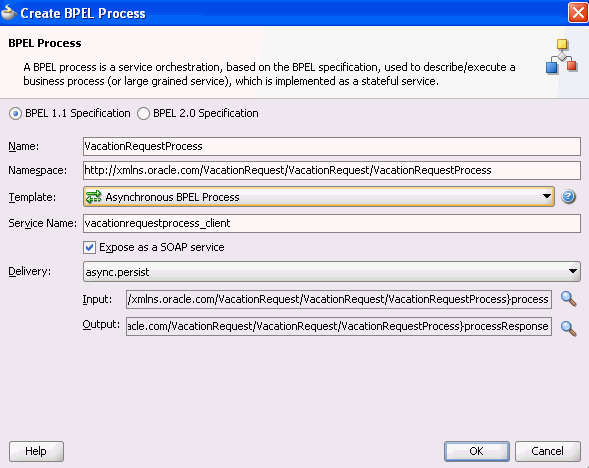The image size is (589, 468).
Task: Click into the Output element field
Action: tap(339, 326)
